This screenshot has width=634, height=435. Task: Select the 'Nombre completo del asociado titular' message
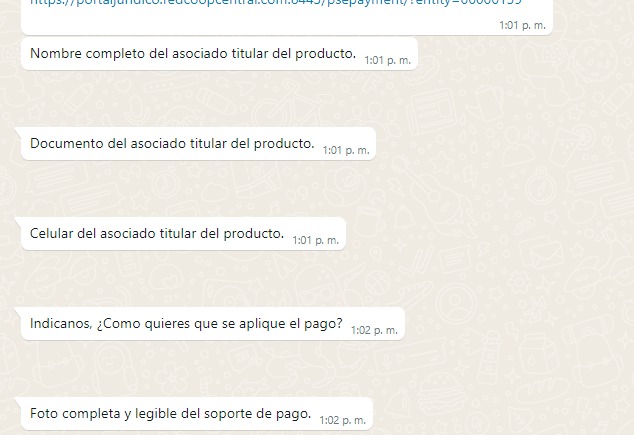(x=193, y=53)
